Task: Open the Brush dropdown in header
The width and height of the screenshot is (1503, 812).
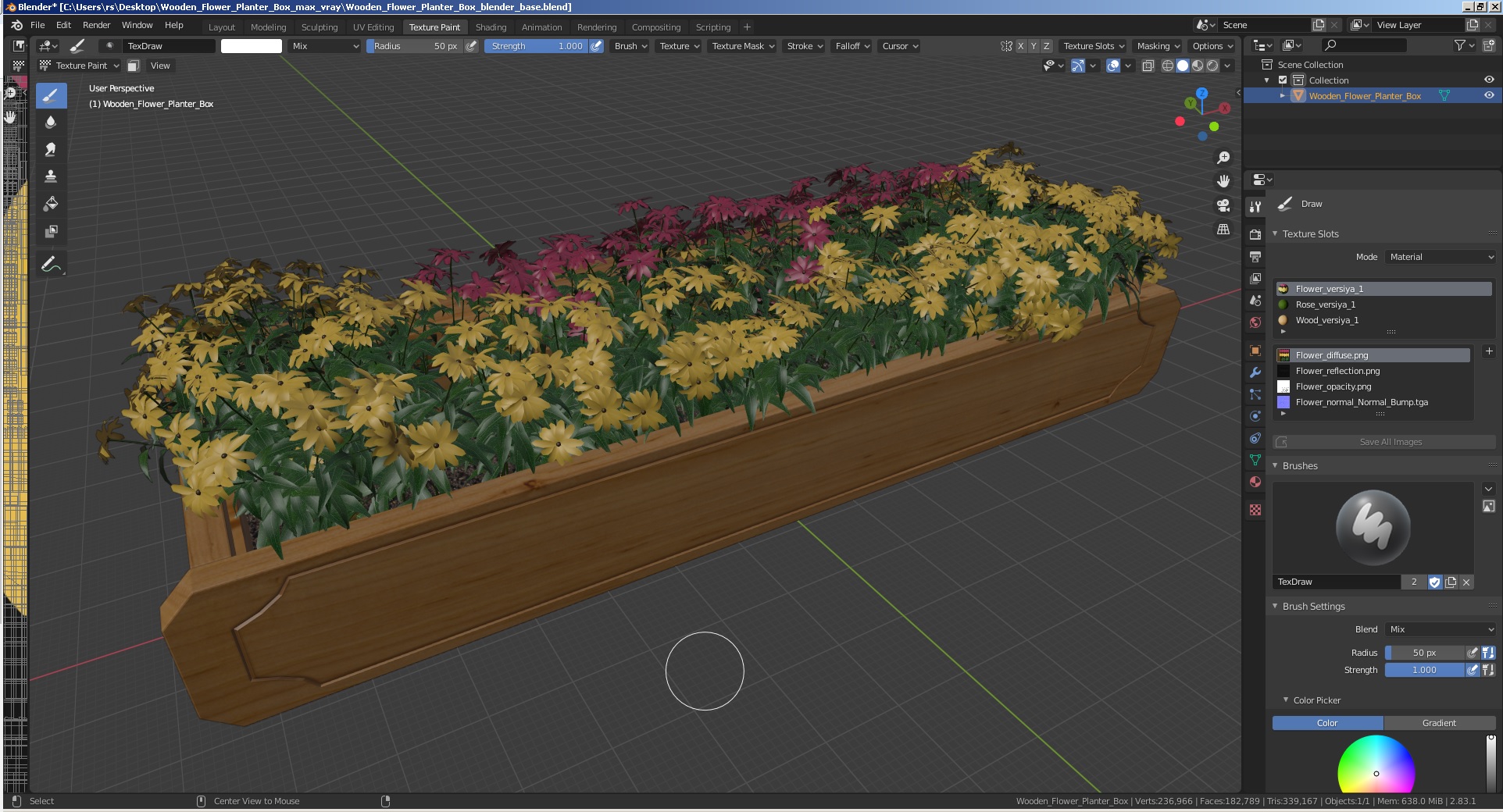Action: (630, 46)
